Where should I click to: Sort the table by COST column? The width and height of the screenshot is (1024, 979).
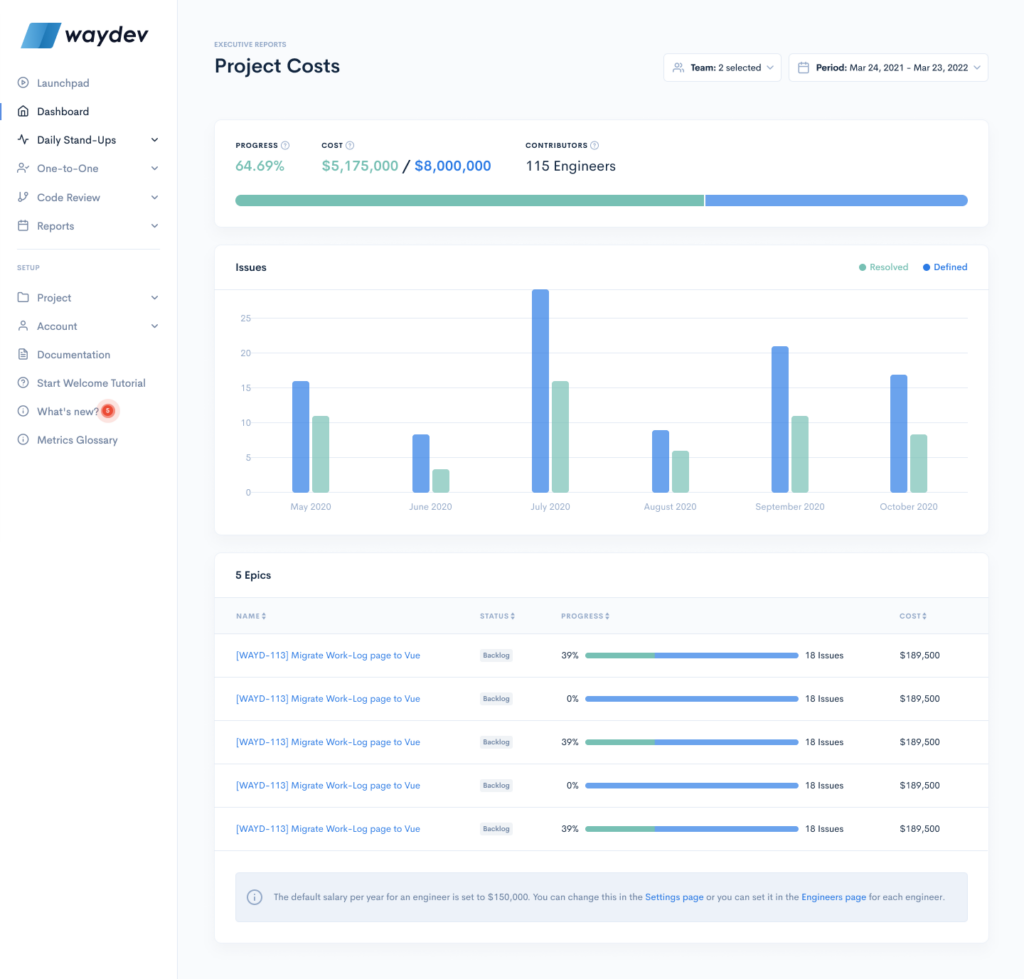pyautogui.click(x=912, y=616)
